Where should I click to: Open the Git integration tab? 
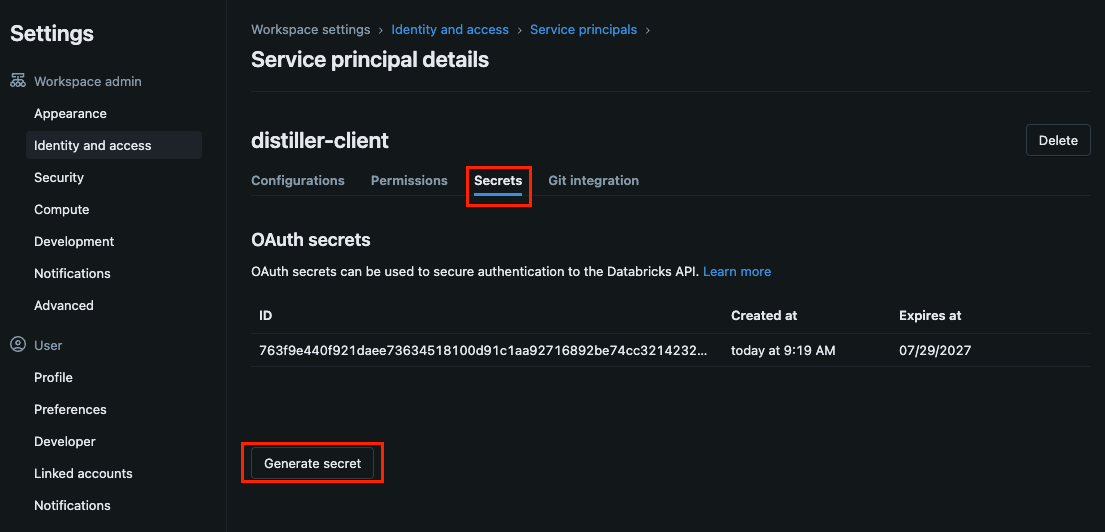pos(593,181)
